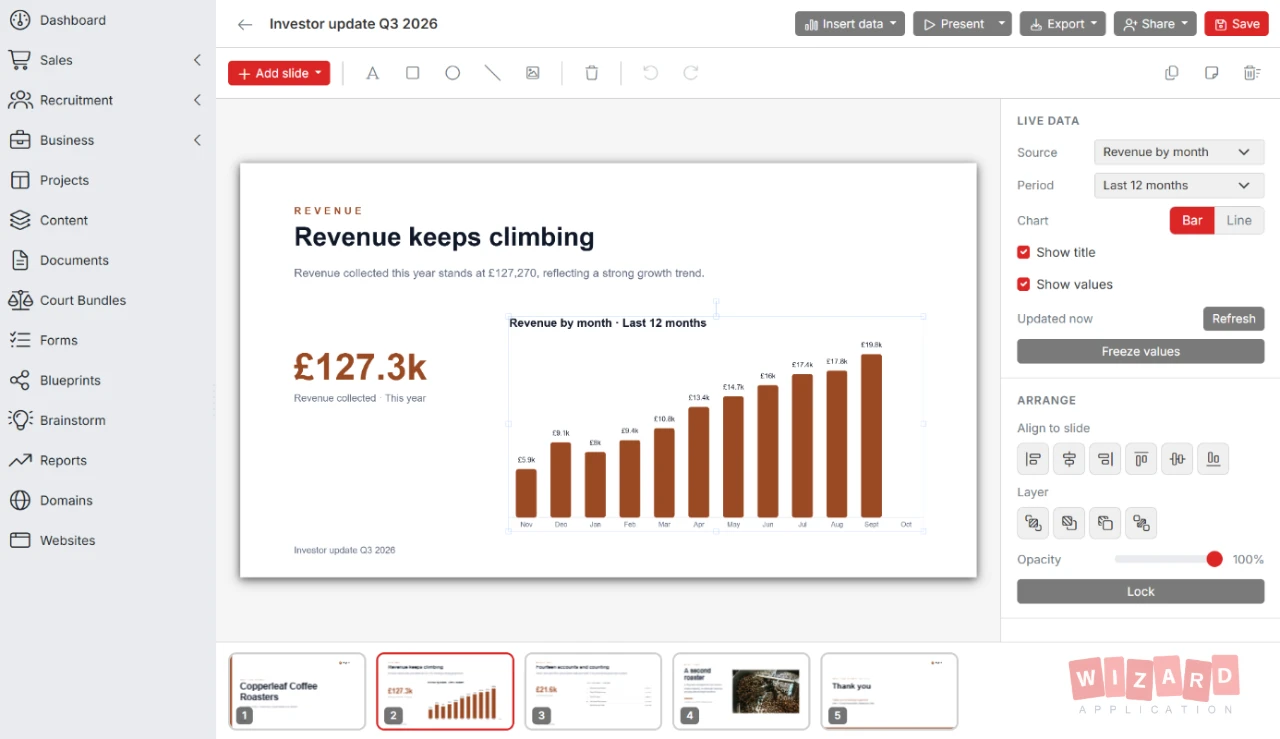
Task: Click the Opacity slider handle
Action: tap(1214, 559)
